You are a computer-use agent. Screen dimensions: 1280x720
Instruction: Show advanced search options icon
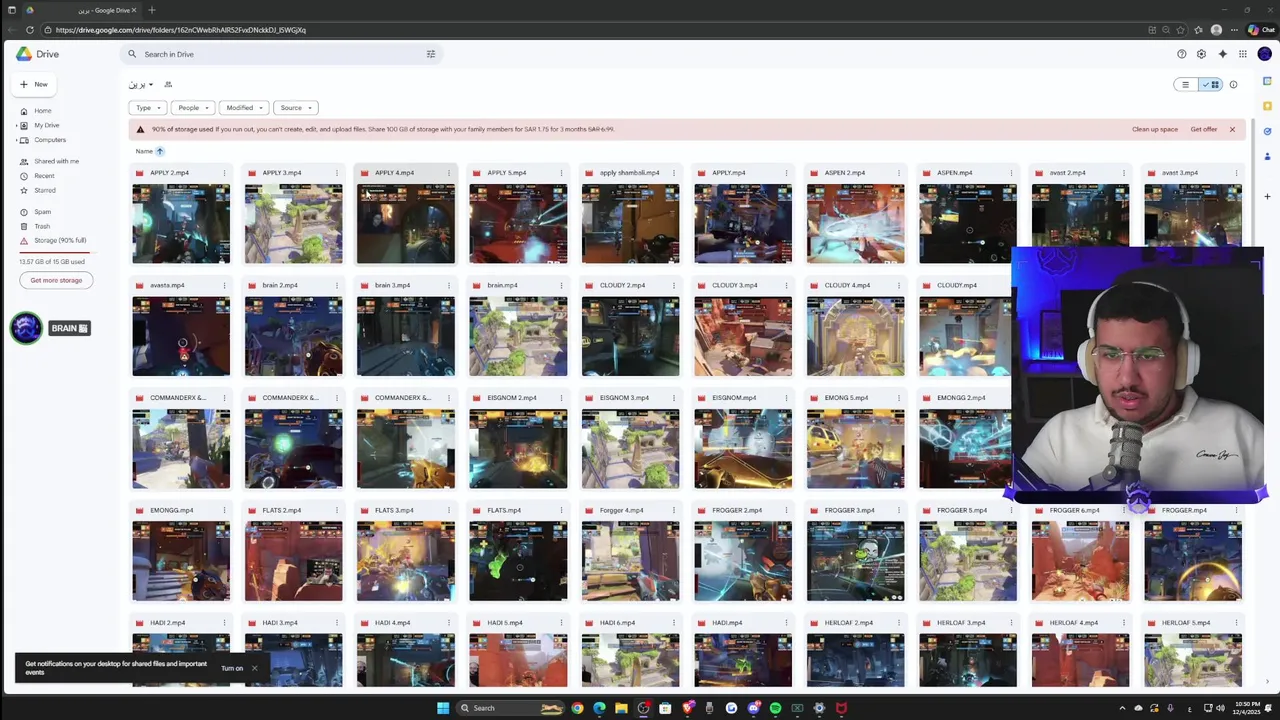[x=431, y=54]
